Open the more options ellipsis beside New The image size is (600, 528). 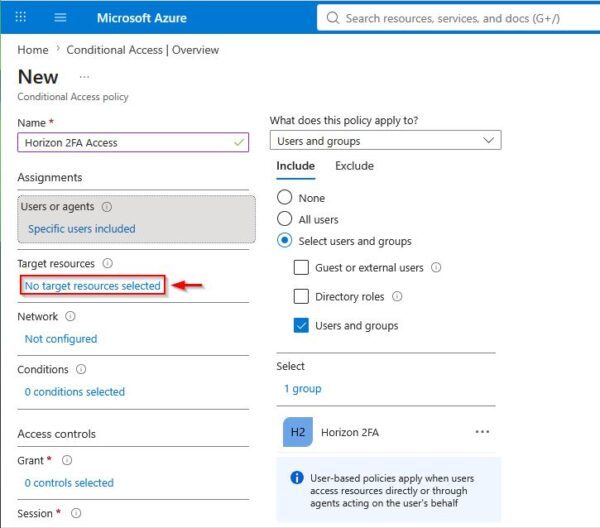(84, 77)
